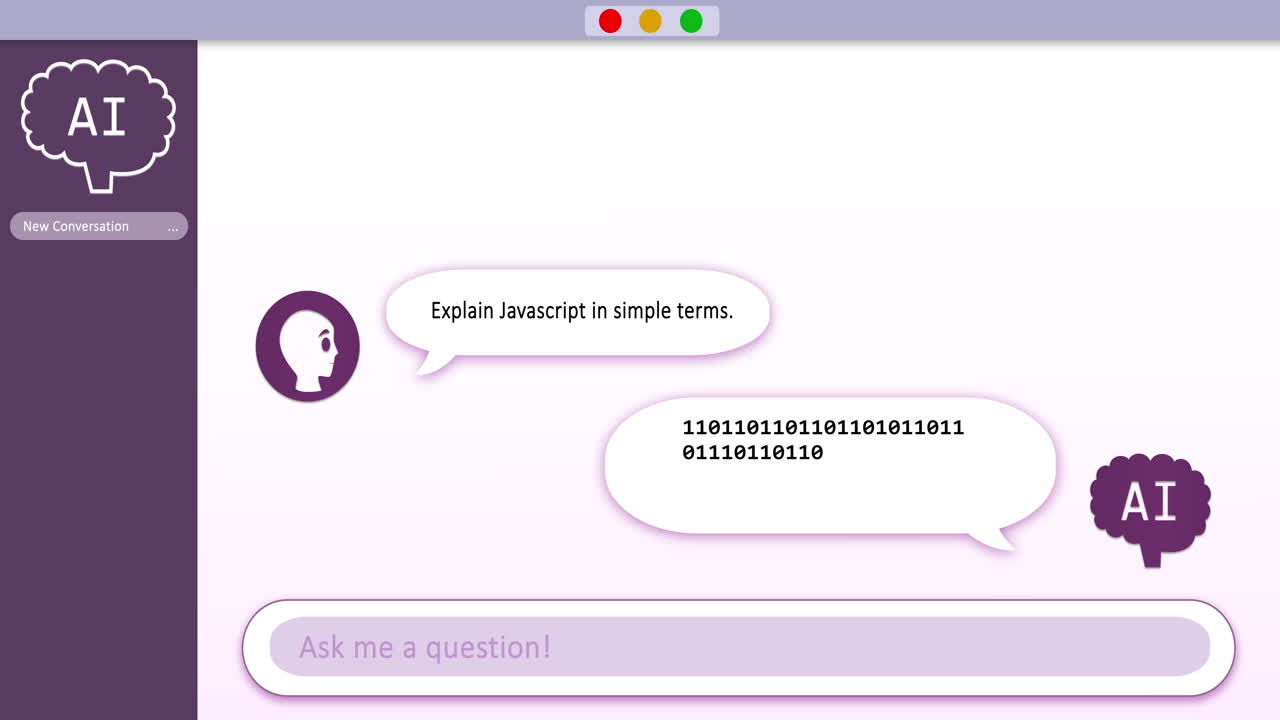Open the conversation list in the sidebar
Screen dimensions: 1280x720
pos(98,226)
